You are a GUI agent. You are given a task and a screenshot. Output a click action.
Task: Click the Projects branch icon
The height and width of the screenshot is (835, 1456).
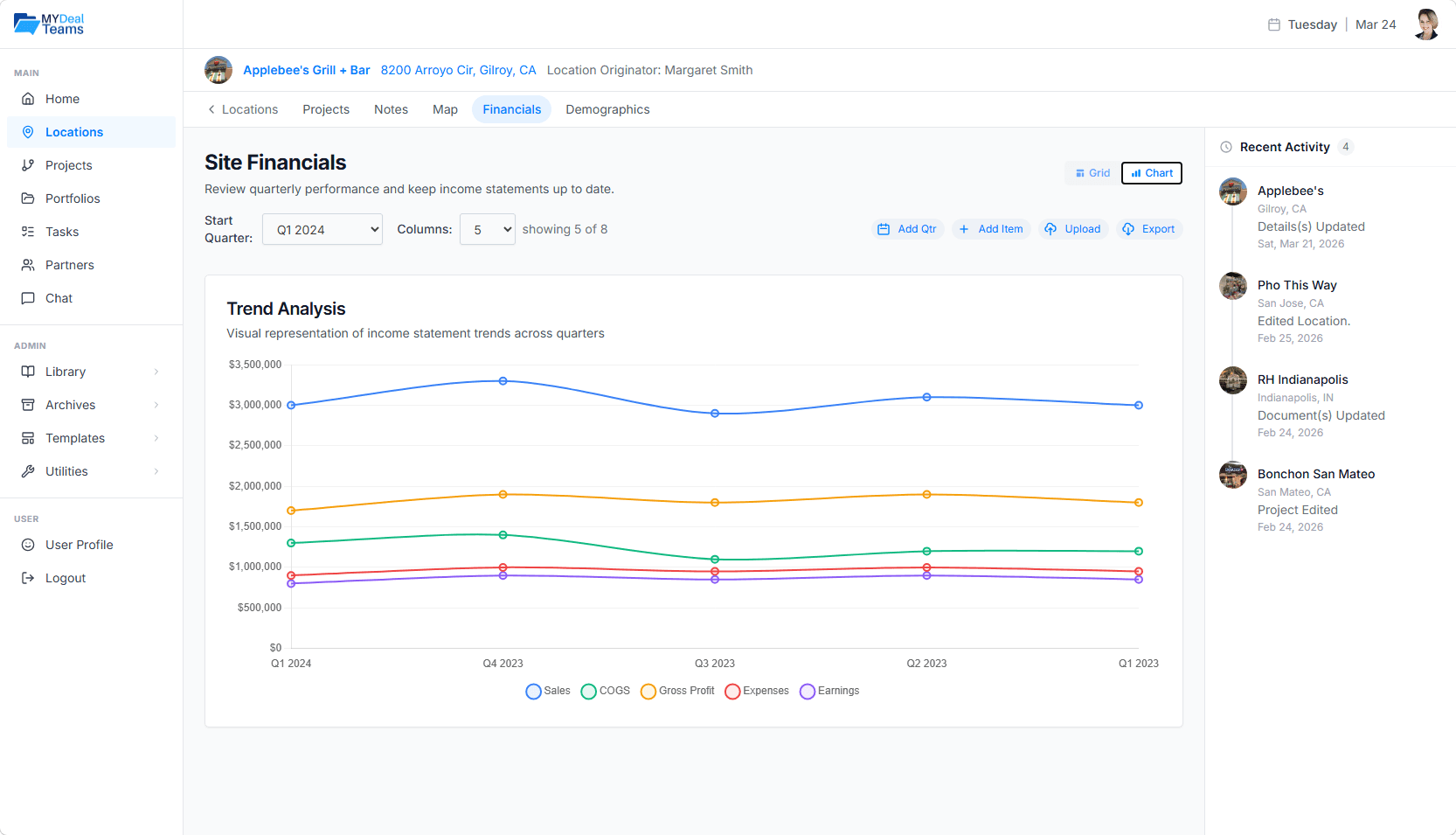click(x=28, y=165)
